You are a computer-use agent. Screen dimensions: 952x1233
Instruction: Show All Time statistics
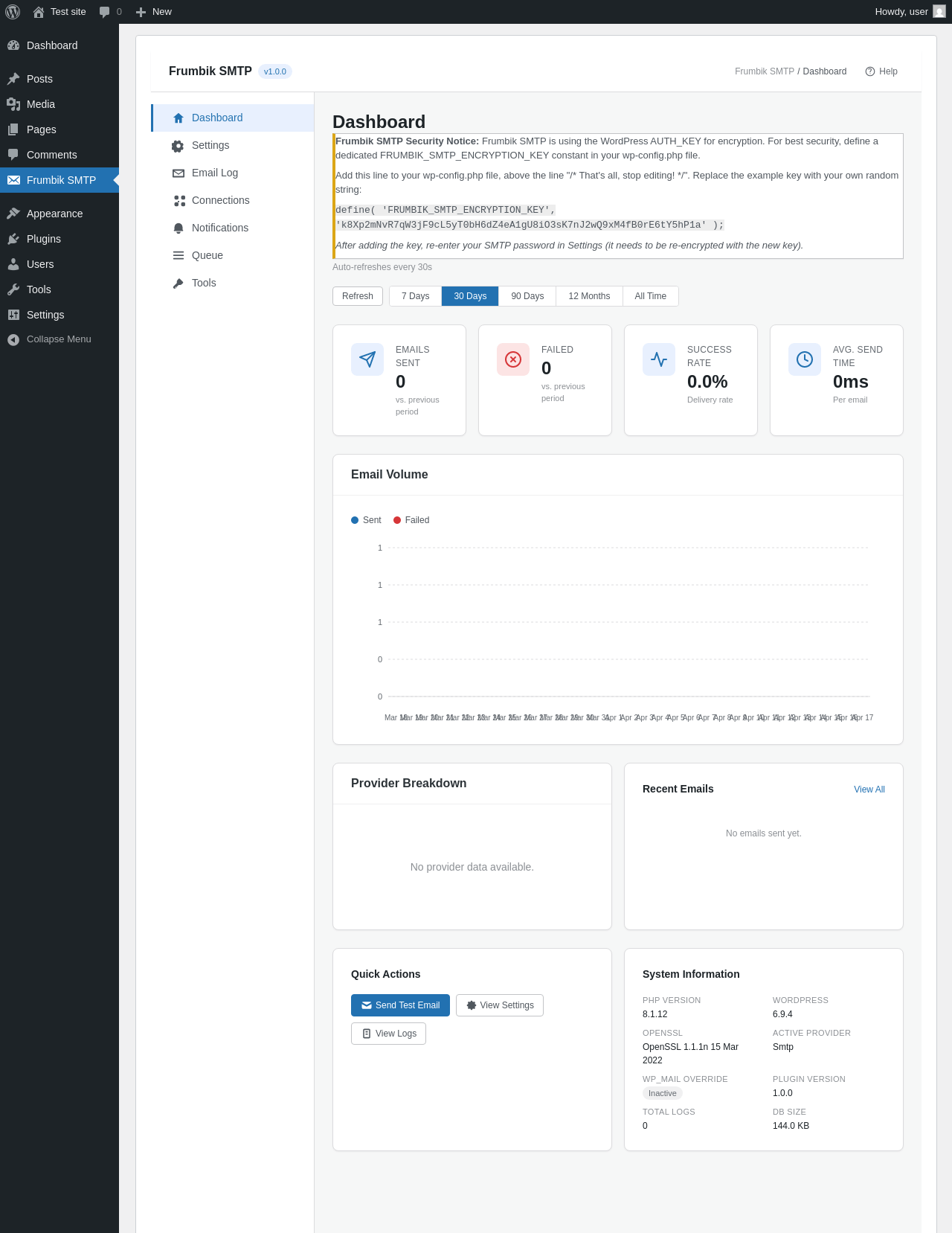tap(651, 296)
